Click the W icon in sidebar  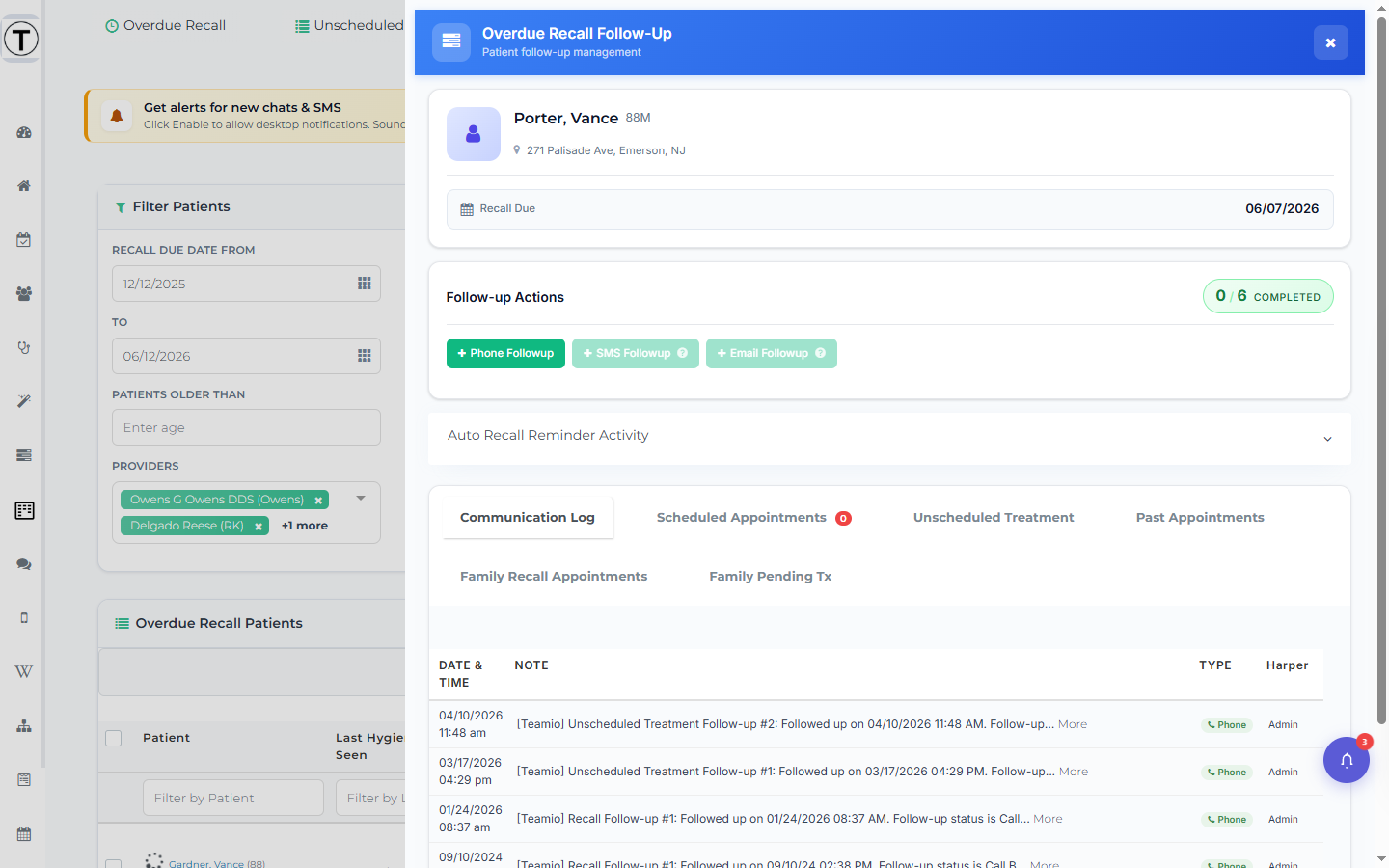[x=24, y=671]
